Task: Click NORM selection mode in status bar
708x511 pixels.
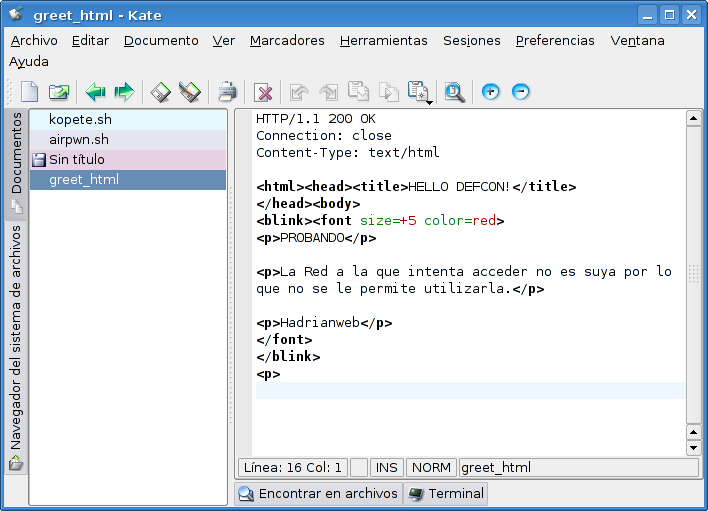Action: pyautogui.click(x=431, y=468)
